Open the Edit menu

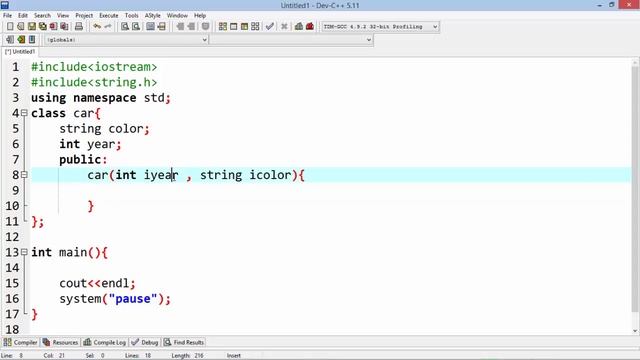point(22,16)
